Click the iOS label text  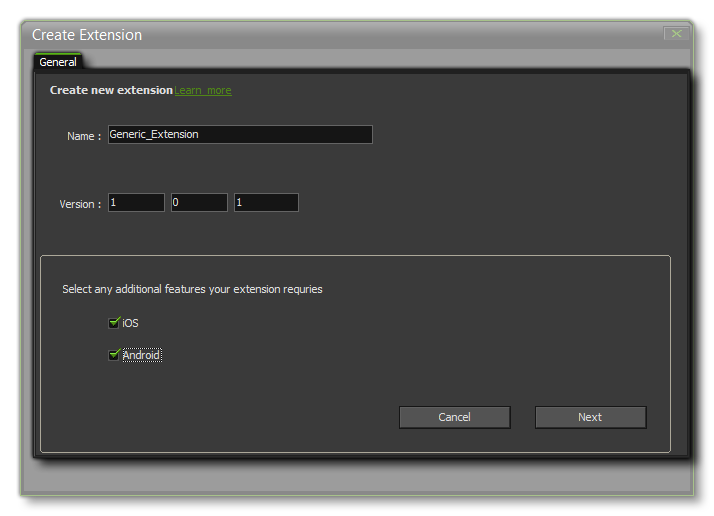point(130,324)
